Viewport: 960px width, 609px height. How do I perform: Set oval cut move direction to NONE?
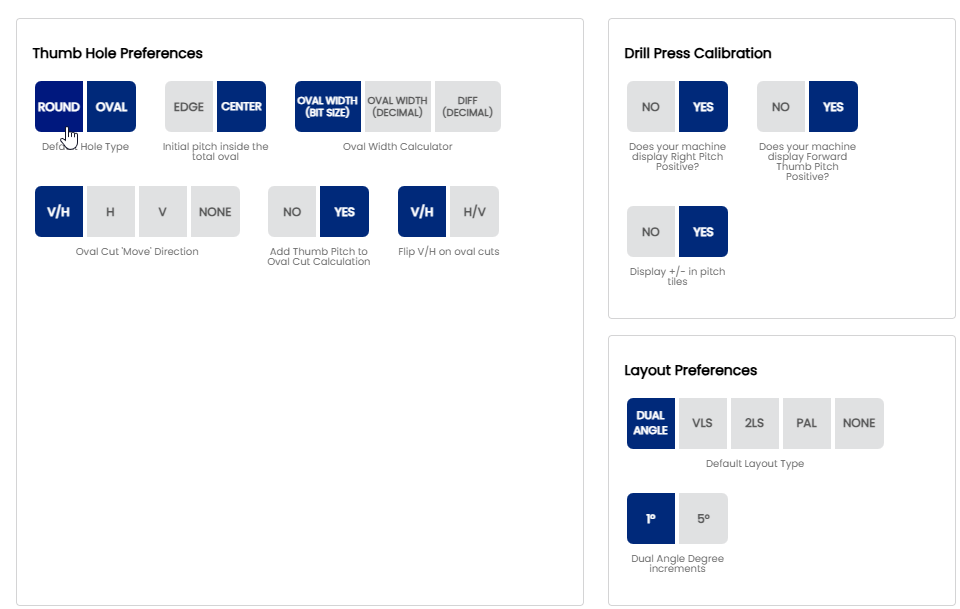tap(215, 212)
